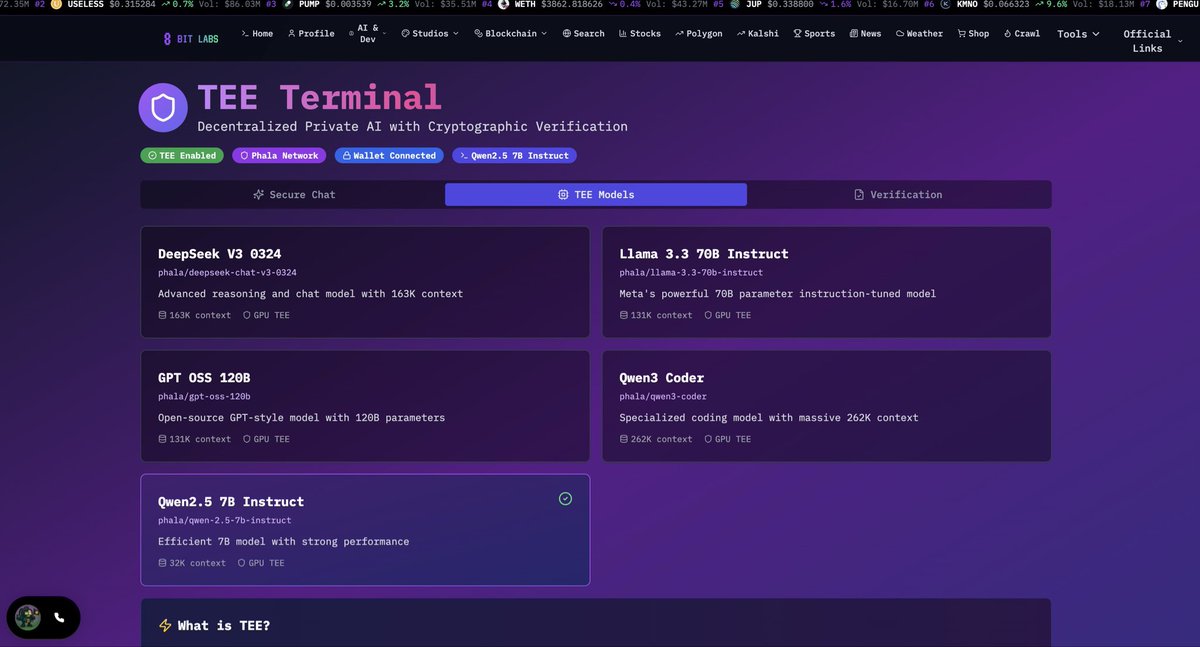Click the Wallet Connected badge
The image size is (1200, 647).
388,156
